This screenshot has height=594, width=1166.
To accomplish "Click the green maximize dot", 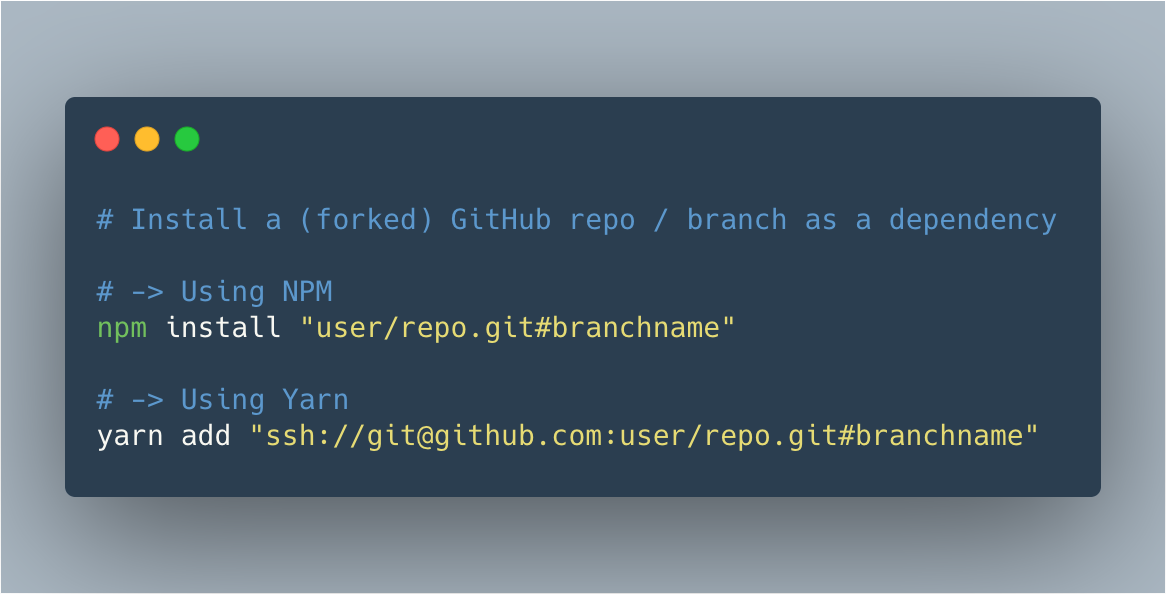I will pyautogui.click(x=187, y=139).
